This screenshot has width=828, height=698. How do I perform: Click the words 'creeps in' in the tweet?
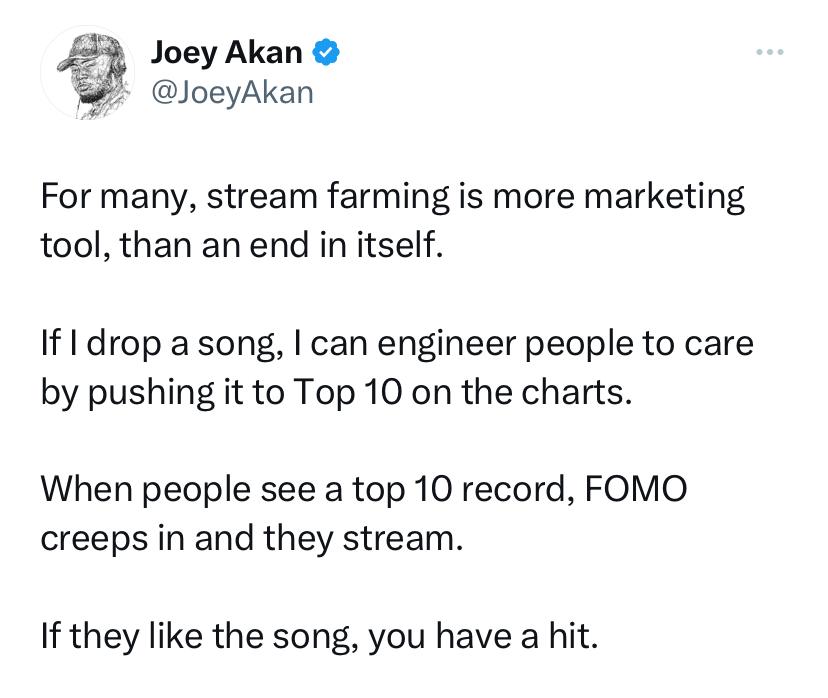pos(112,540)
